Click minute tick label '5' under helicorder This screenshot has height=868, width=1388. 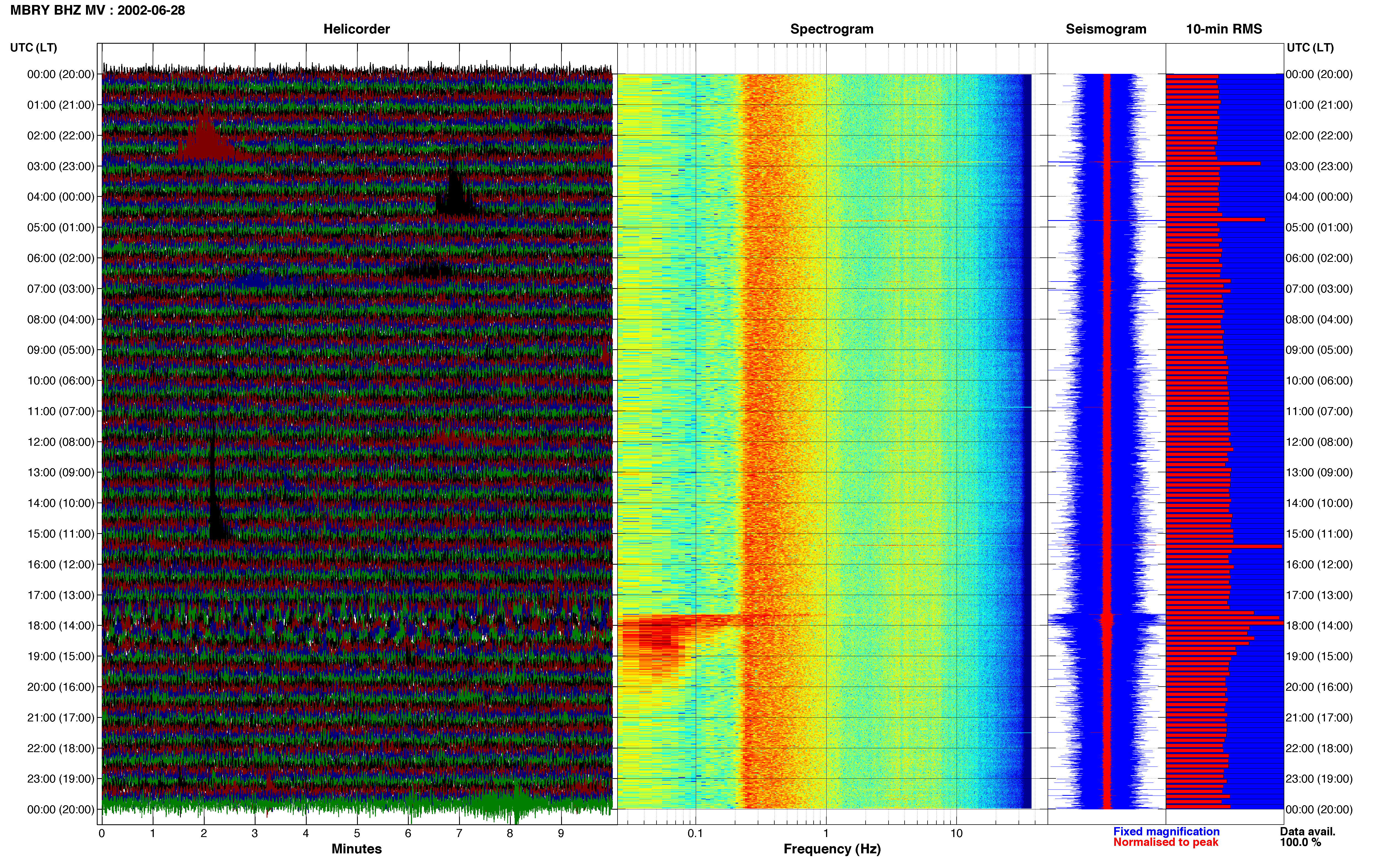click(357, 833)
